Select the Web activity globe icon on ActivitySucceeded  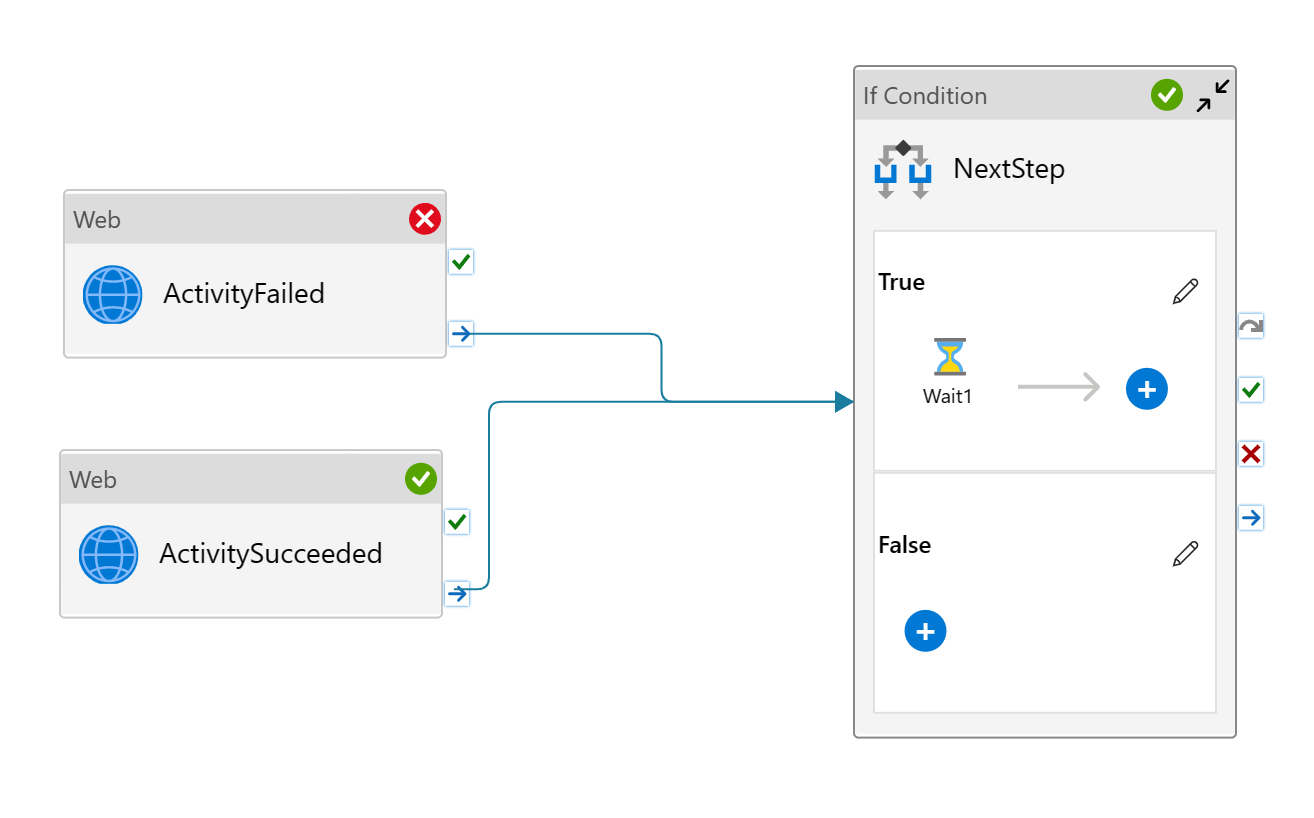coord(108,554)
